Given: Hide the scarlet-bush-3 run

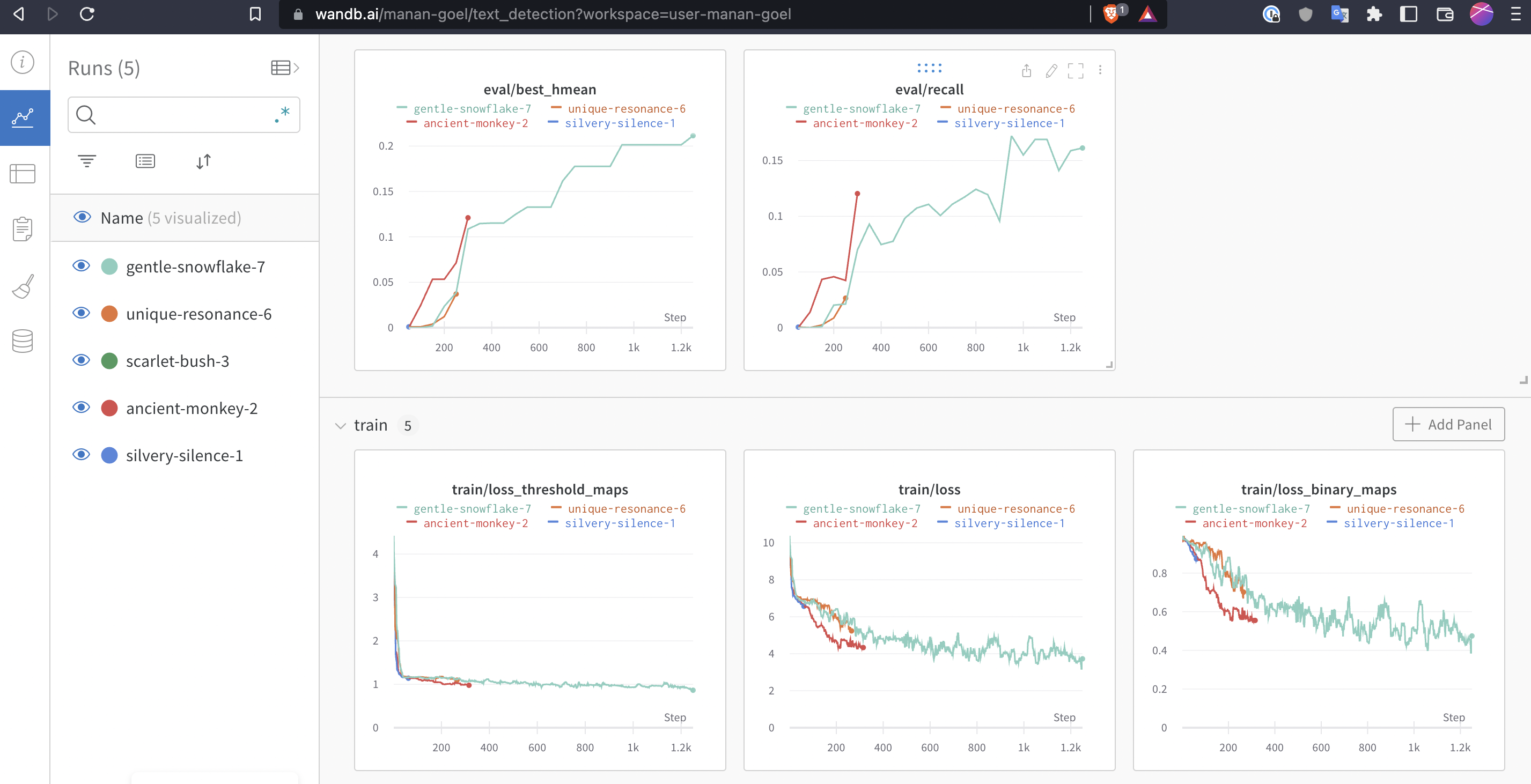Looking at the screenshot, I should (x=82, y=360).
